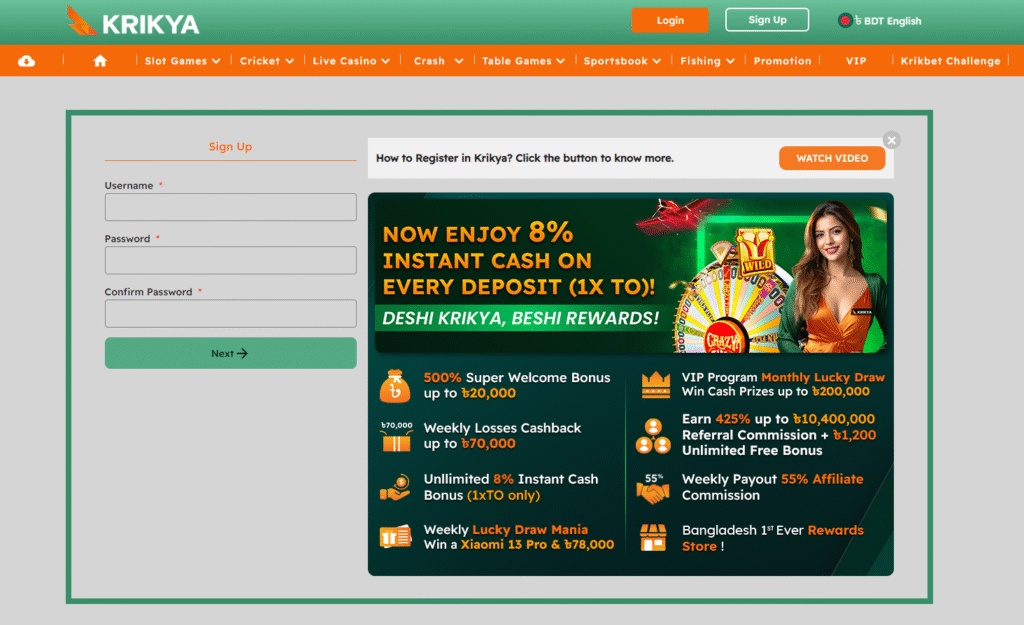Go to home via house icon
The width and height of the screenshot is (1024, 625).
100,61
